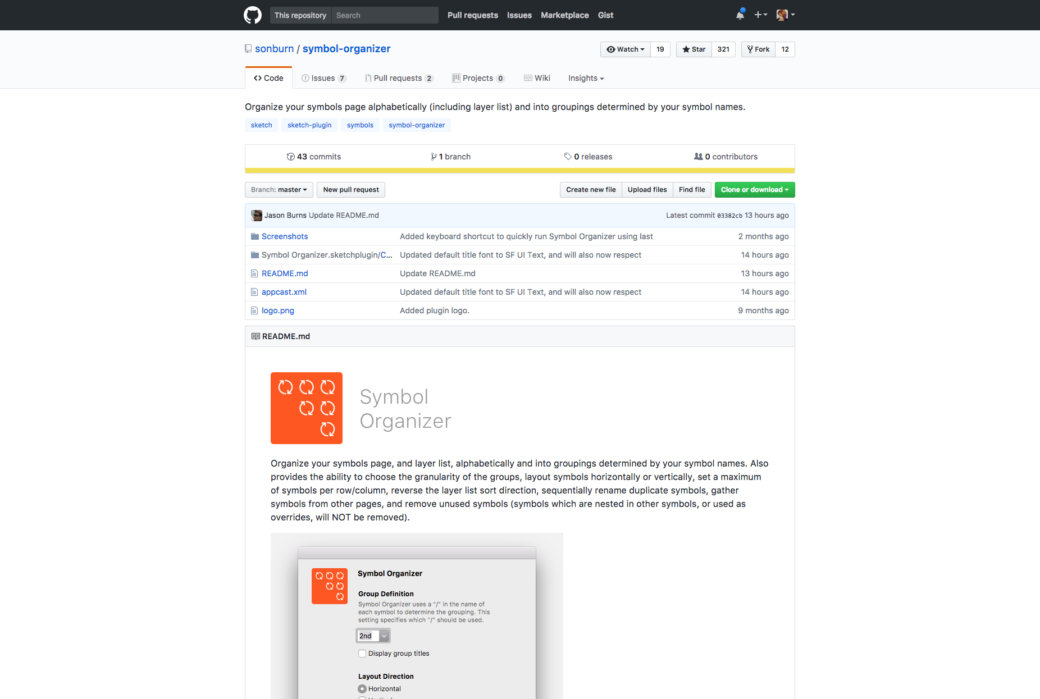The width and height of the screenshot is (1040, 699).
Task: Click the orange Symbol Organizer logo
Action: click(306, 408)
